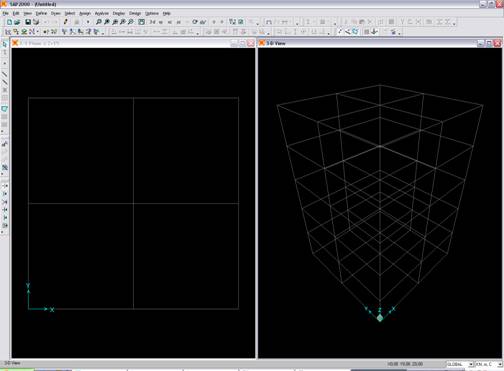504x371 pixels.
Task: Open the View menu
Action: click(x=28, y=13)
